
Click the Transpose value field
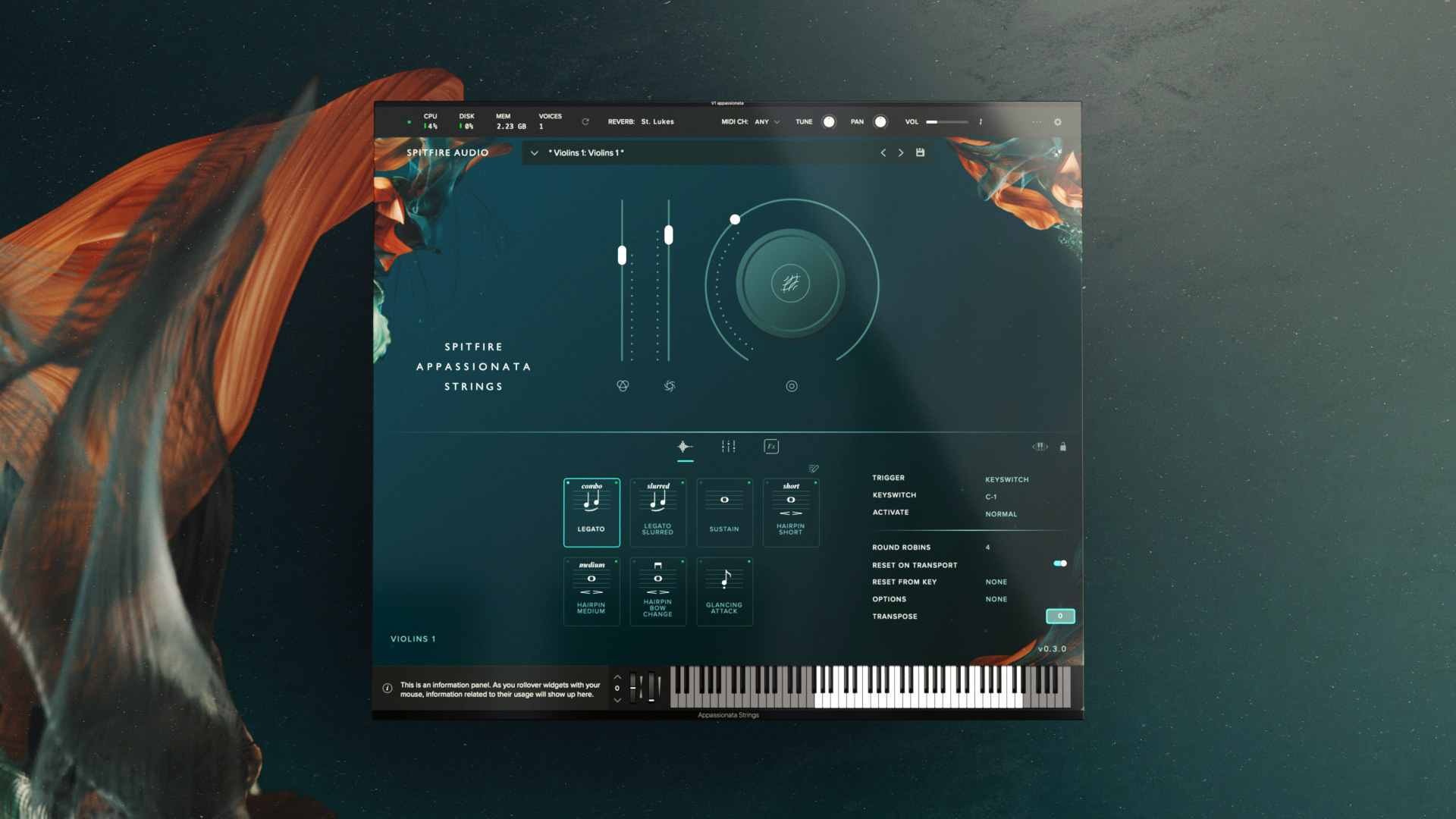[x=1060, y=617]
